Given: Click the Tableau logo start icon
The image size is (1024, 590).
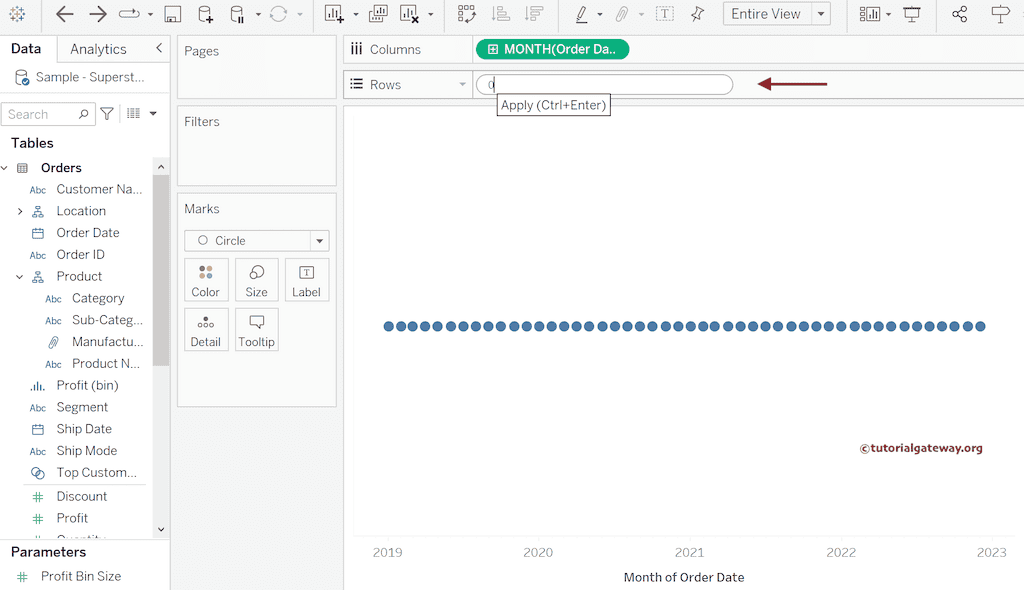Looking at the screenshot, I should (x=18, y=14).
